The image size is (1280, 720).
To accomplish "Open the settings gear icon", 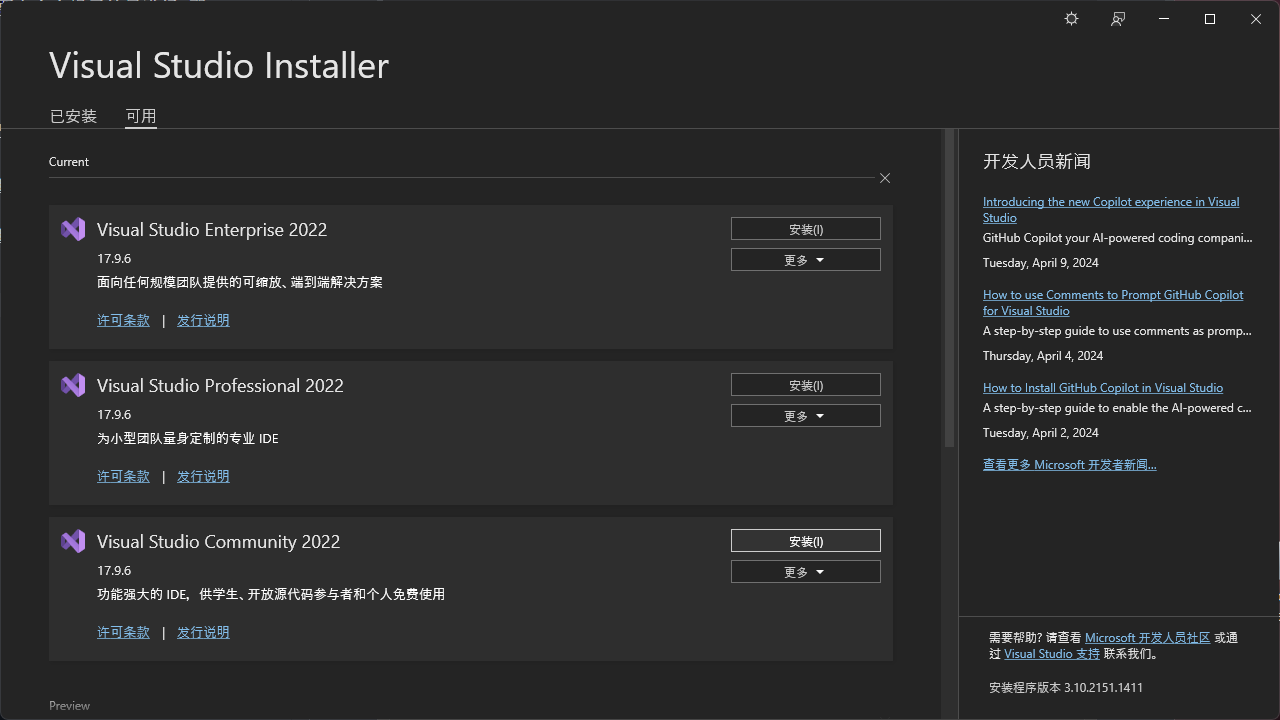I will [x=1071, y=19].
